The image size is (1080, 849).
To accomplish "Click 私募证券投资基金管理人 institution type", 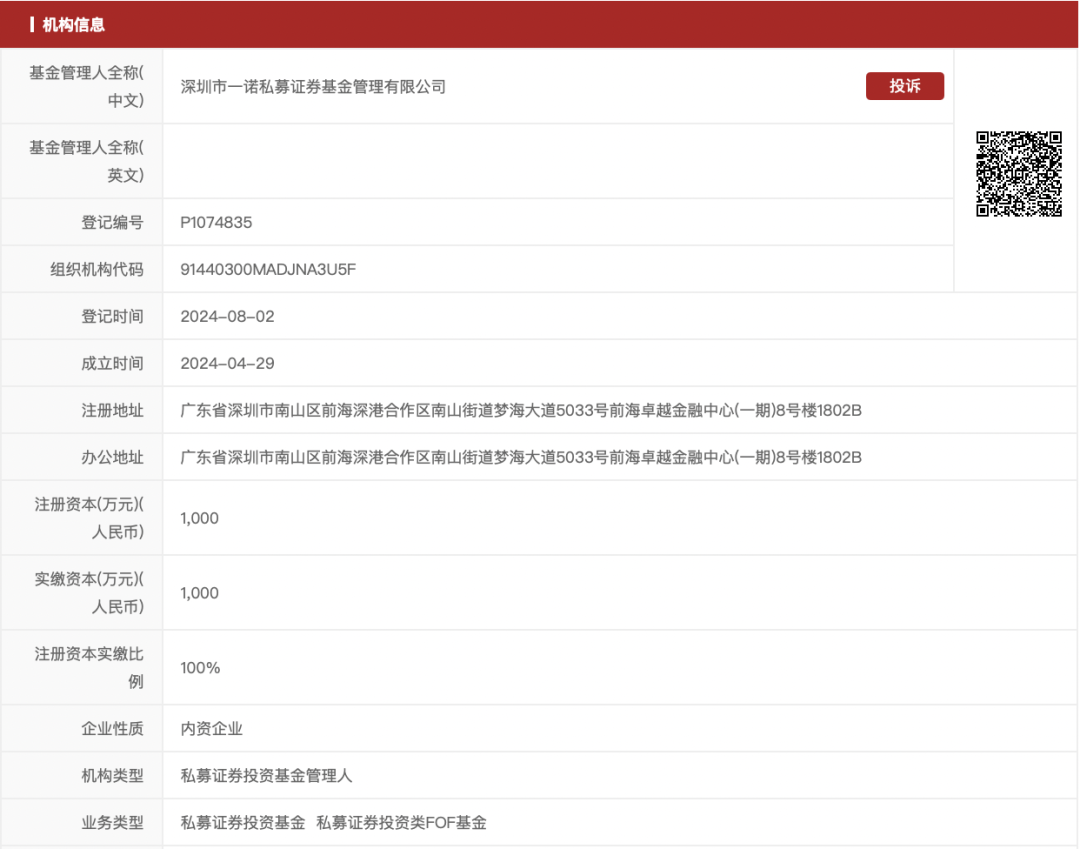I will (266, 776).
